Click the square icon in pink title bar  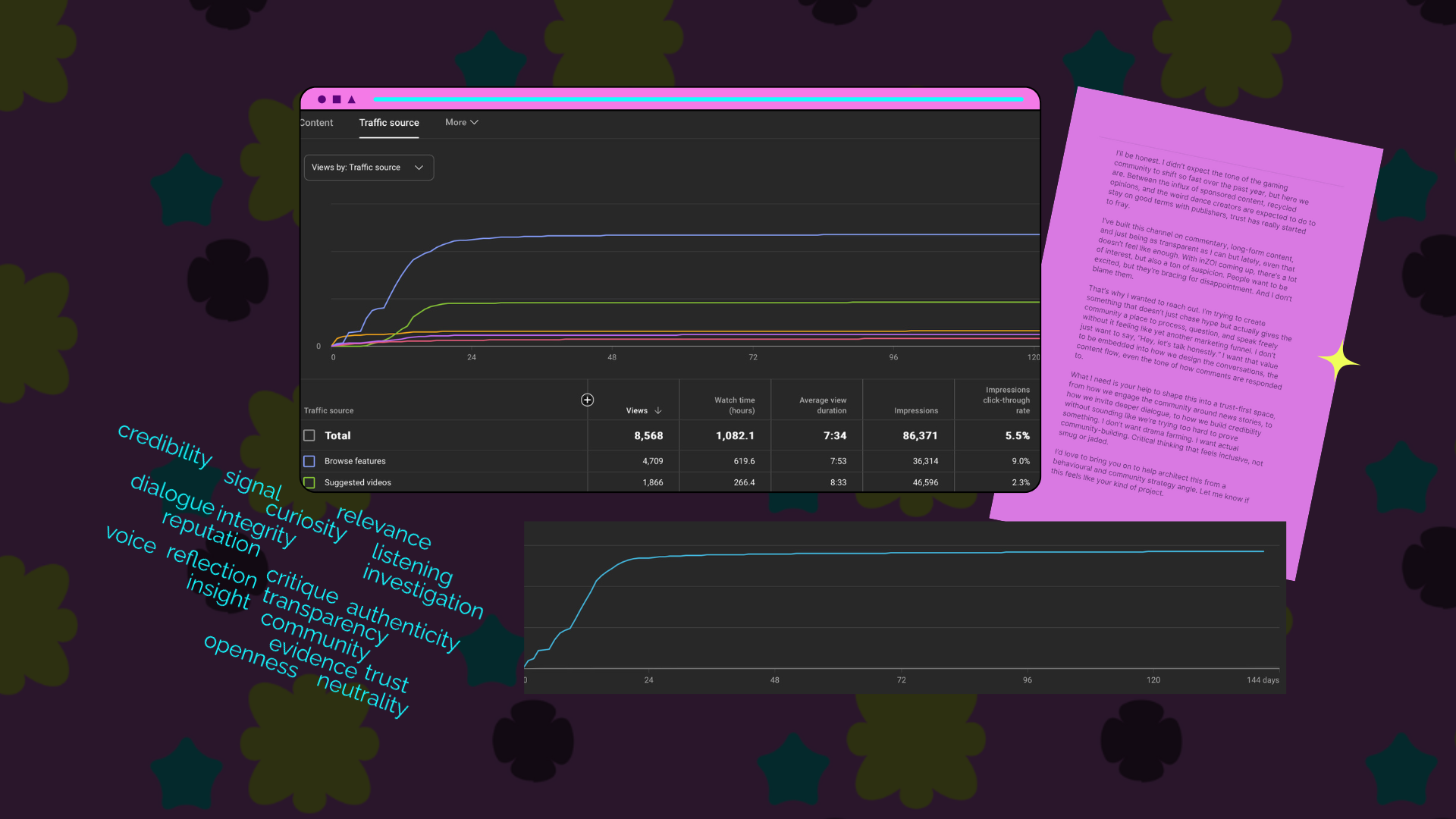point(337,99)
